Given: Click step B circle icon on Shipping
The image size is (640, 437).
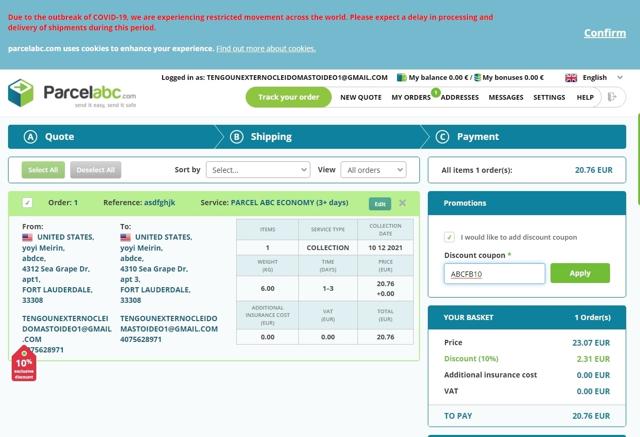Looking at the screenshot, I should (237, 137).
